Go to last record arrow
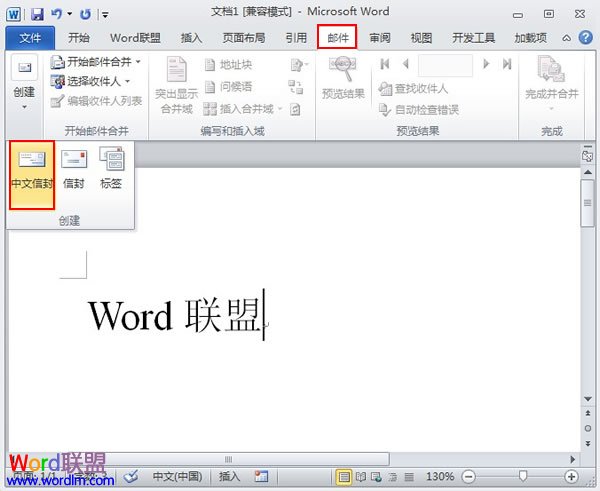 click(507, 64)
